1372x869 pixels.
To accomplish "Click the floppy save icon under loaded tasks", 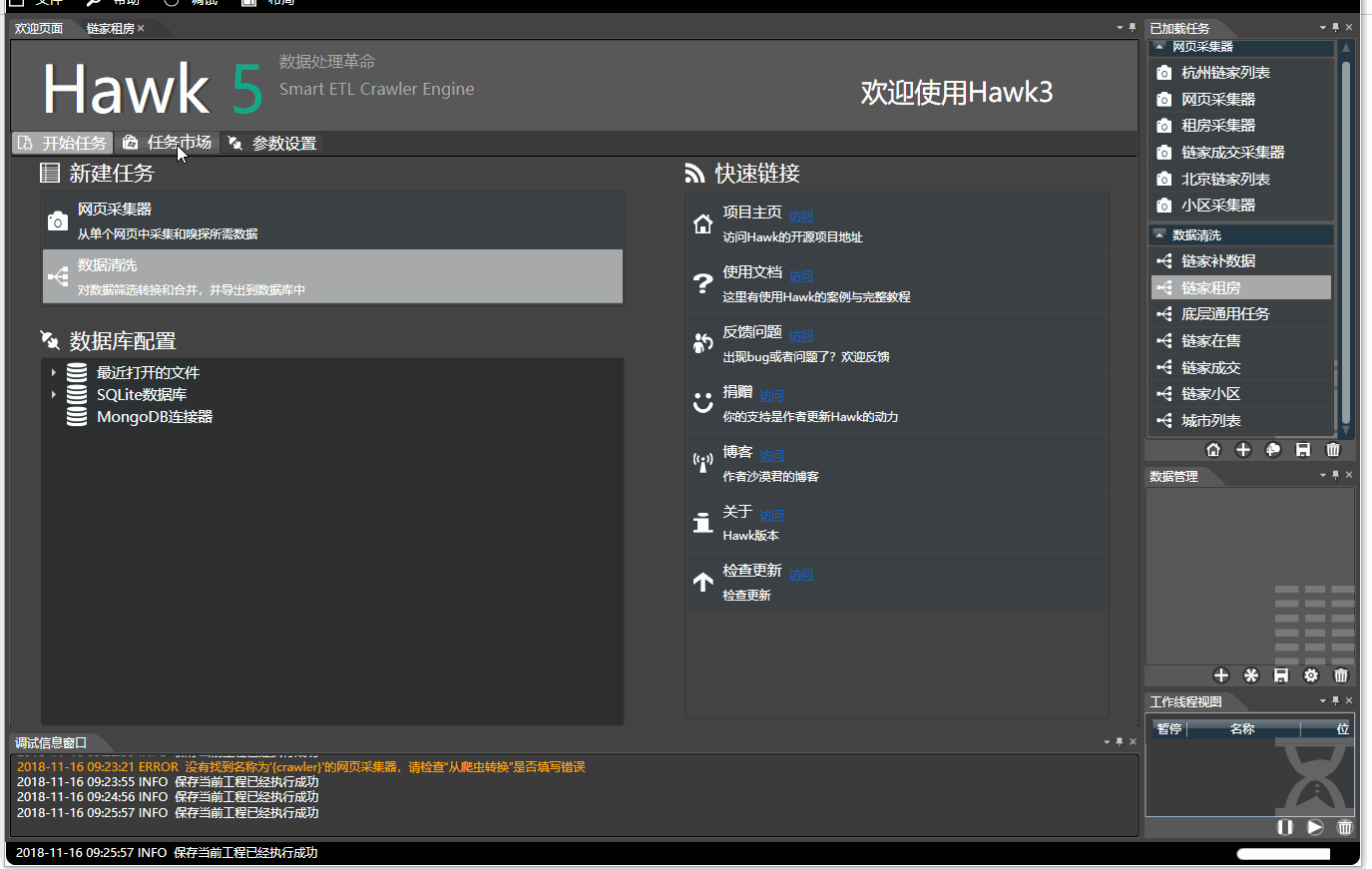I will coord(1303,450).
